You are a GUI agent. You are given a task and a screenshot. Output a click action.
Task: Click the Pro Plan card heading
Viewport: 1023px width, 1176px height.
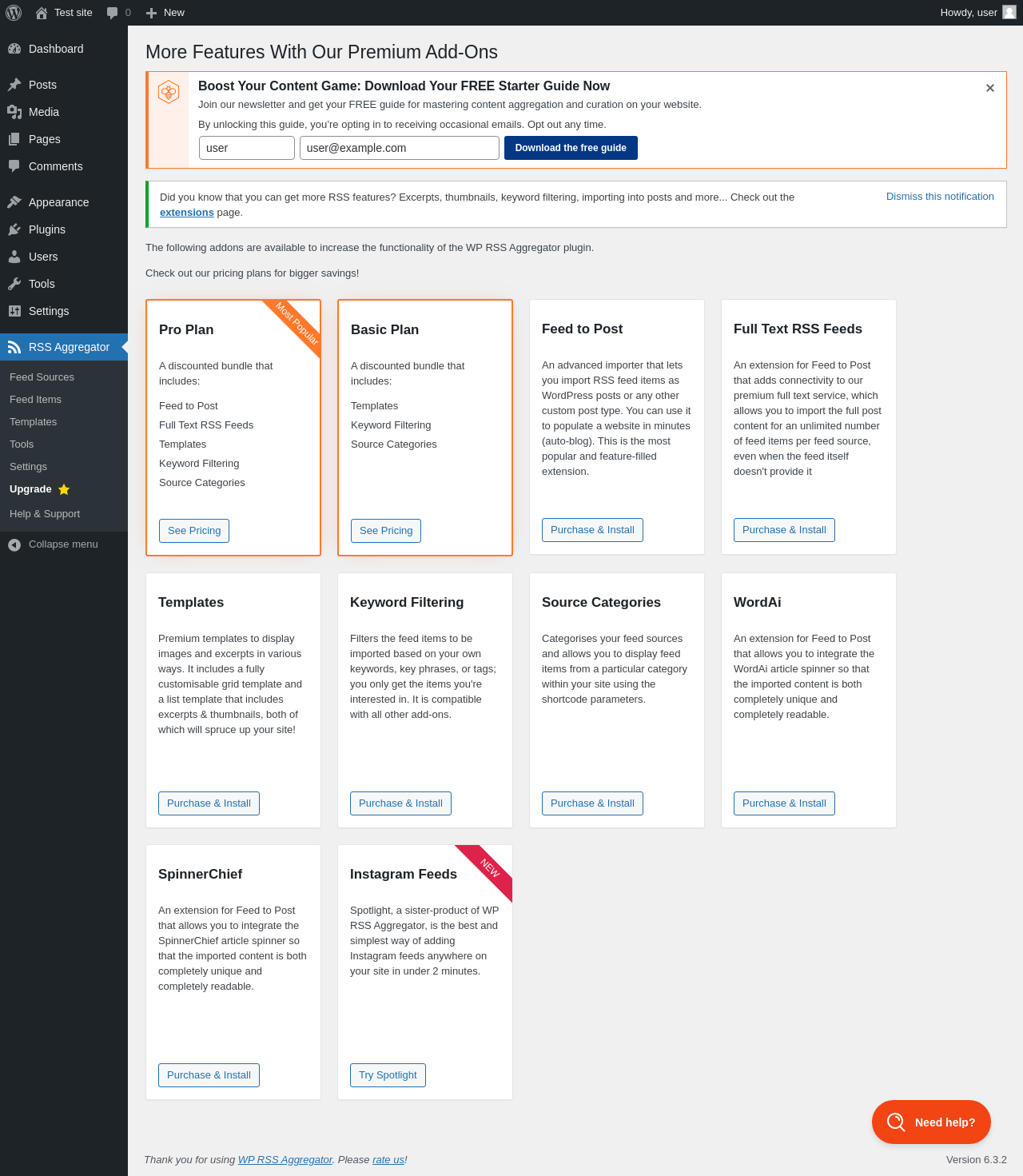(186, 330)
